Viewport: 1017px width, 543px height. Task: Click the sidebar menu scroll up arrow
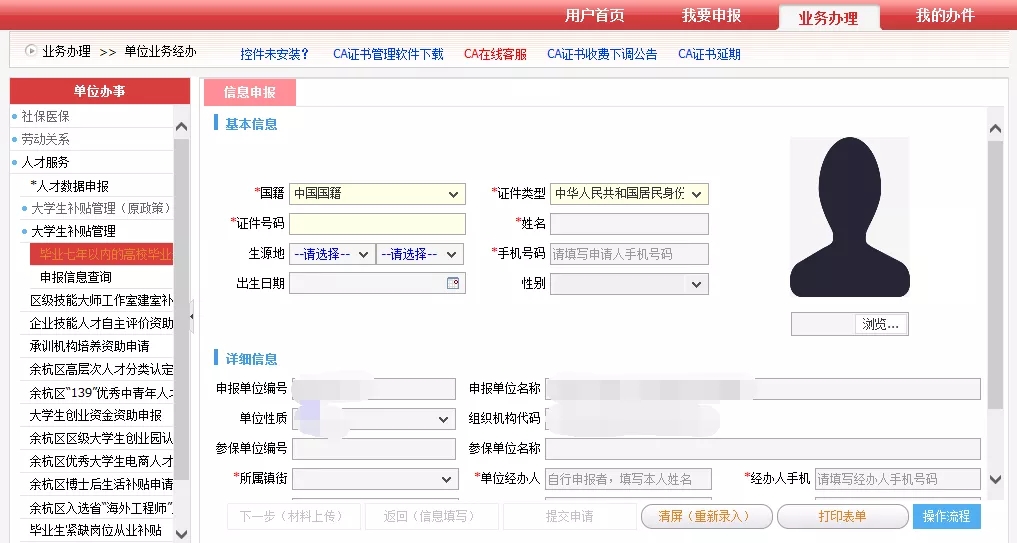(x=182, y=127)
